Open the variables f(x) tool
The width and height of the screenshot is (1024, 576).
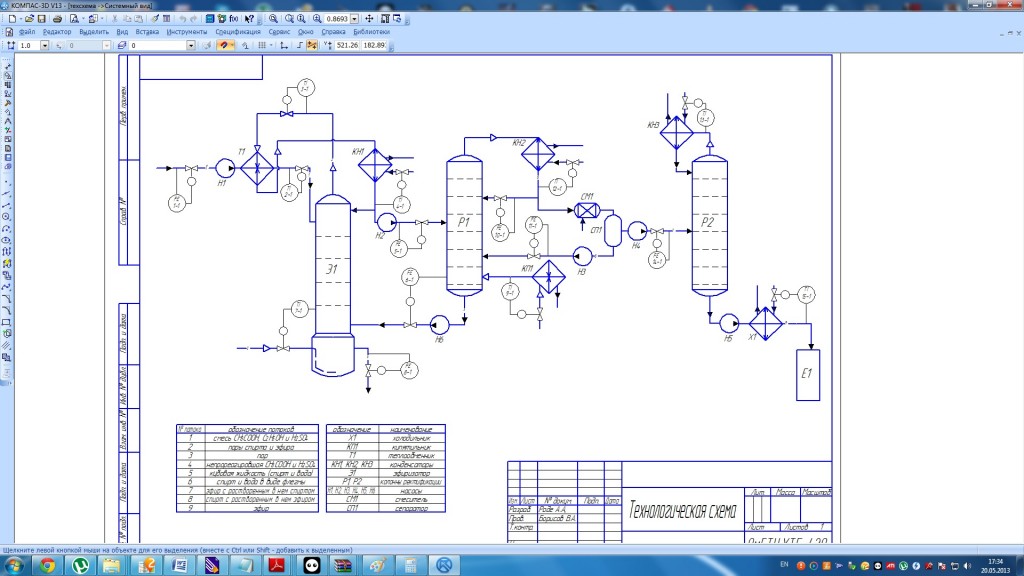pyautogui.click(x=234, y=19)
